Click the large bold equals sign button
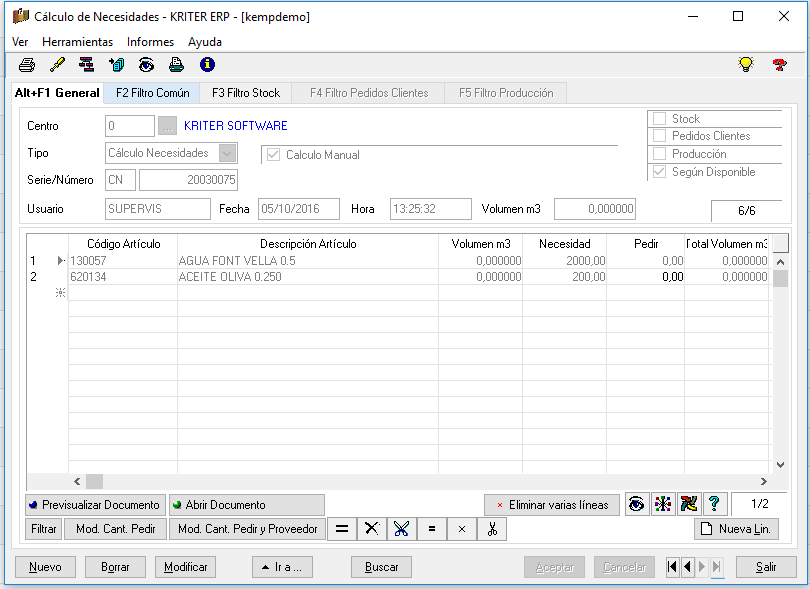The width and height of the screenshot is (810, 589). click(342, 529)
